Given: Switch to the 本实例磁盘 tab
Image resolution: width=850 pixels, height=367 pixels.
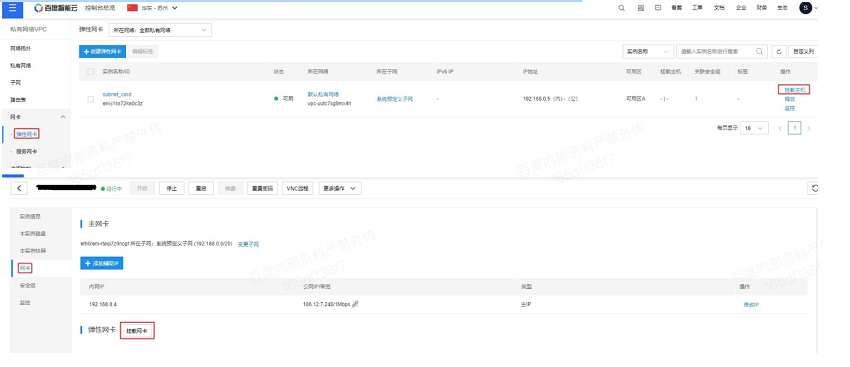Looking at the screenshot, I should tap(33, 234).
